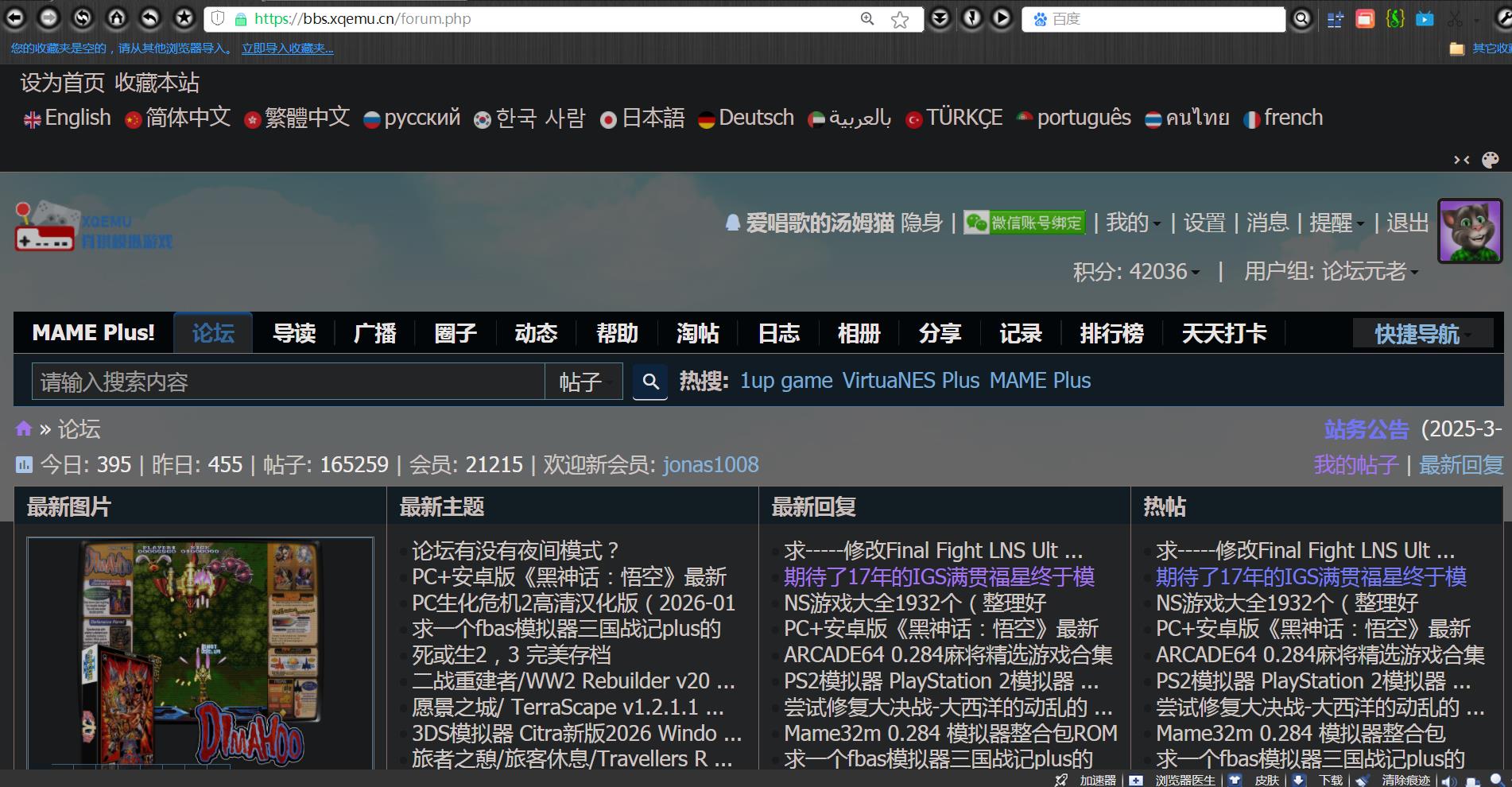1512x787 pixels.
Task: Click the WeChat account binding badge
Action: 1024,223
